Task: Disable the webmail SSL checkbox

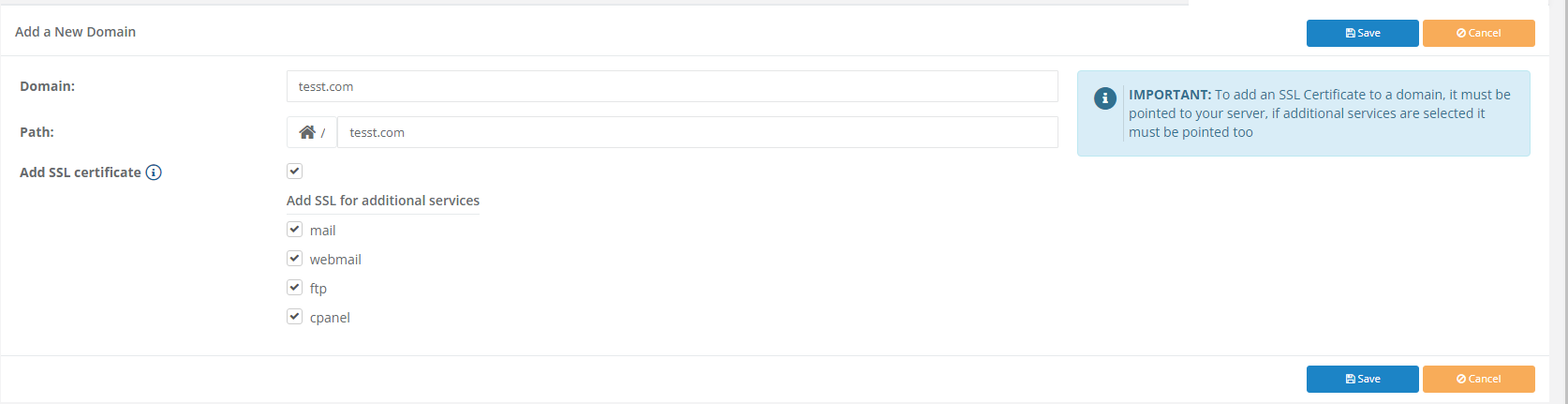Action: [x=294, y=258]
